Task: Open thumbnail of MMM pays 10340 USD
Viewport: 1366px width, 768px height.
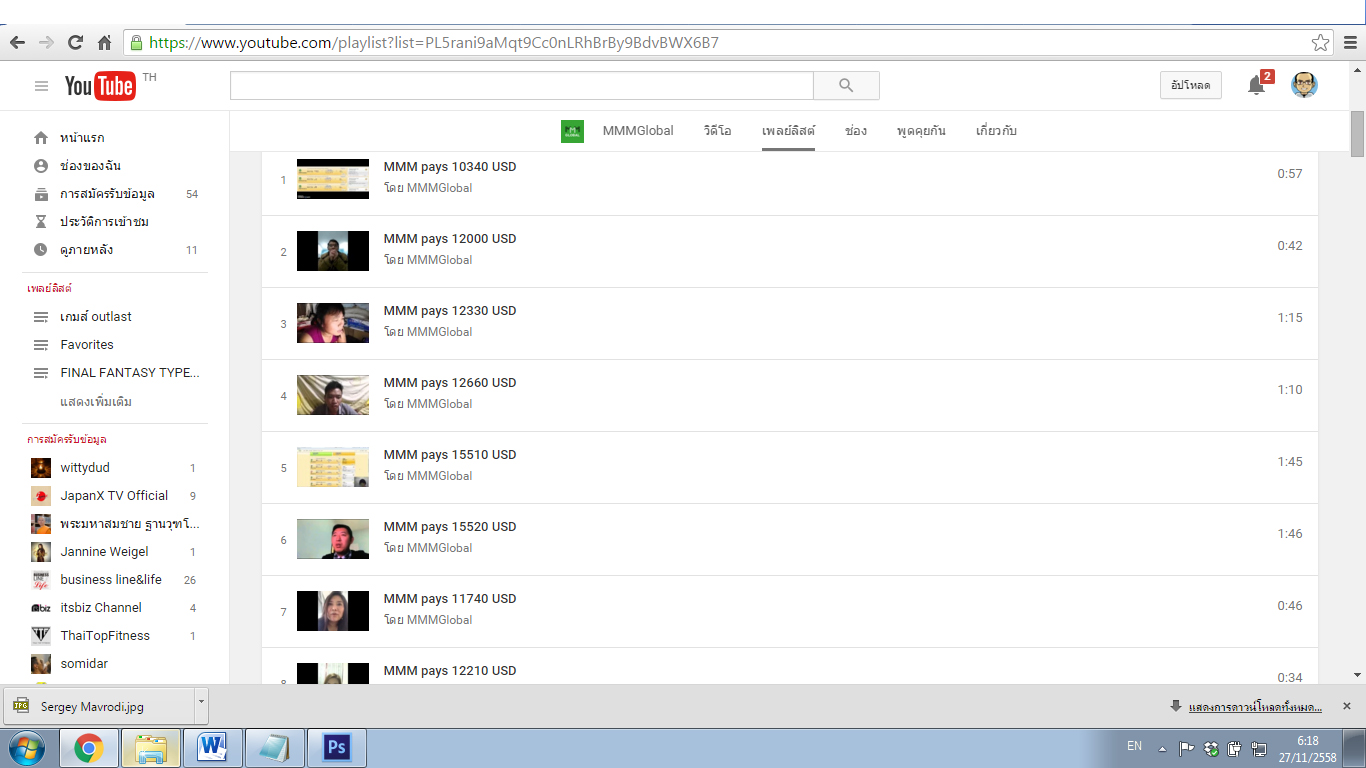Action: point(333,179)
